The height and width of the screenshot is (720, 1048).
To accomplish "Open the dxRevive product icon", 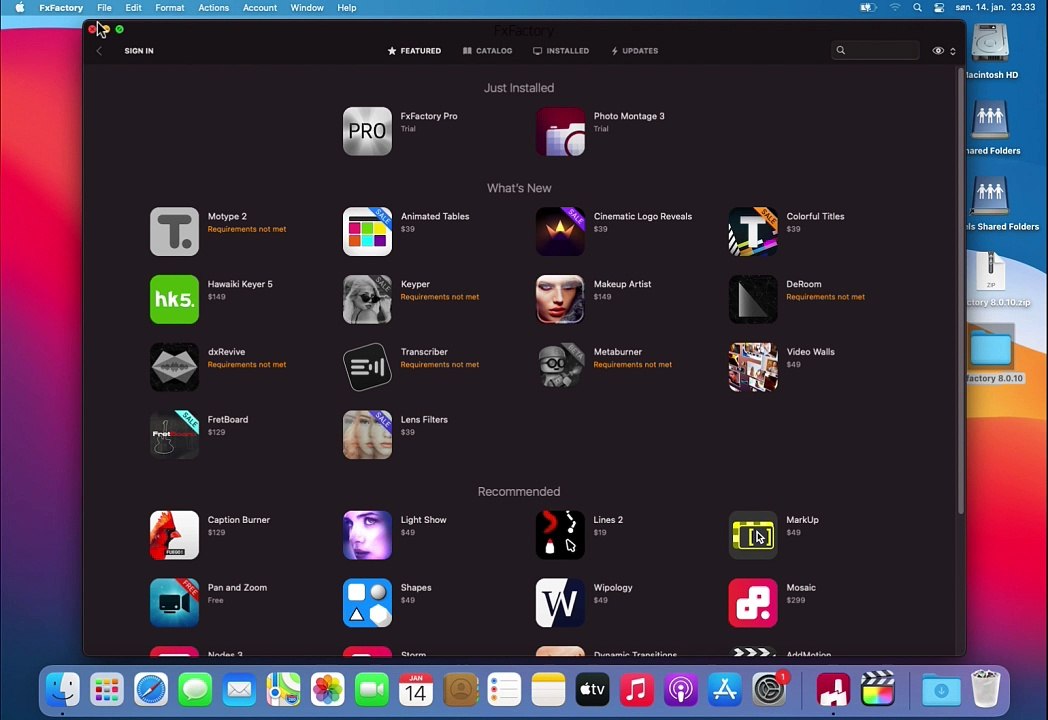I will (x=174, y=367).
